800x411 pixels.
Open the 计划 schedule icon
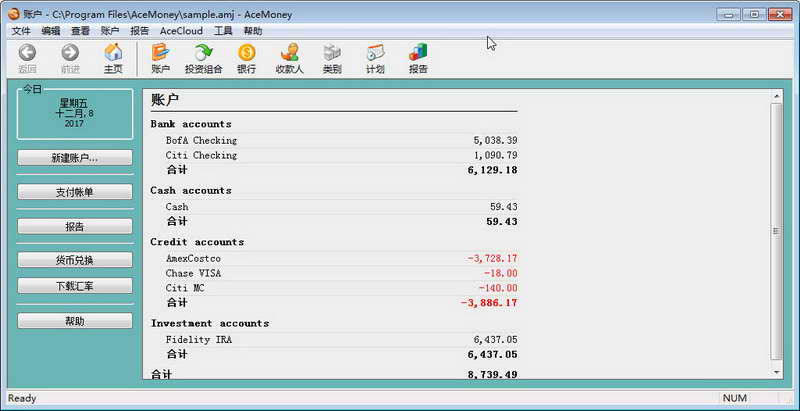pos(375,53)
